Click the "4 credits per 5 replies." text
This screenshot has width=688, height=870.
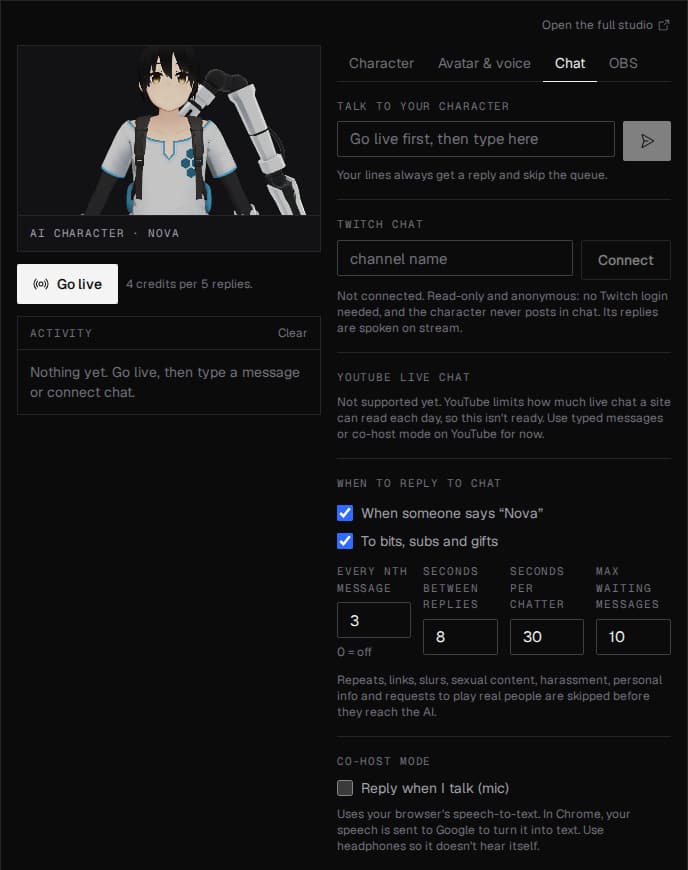(x=189, y=284)
